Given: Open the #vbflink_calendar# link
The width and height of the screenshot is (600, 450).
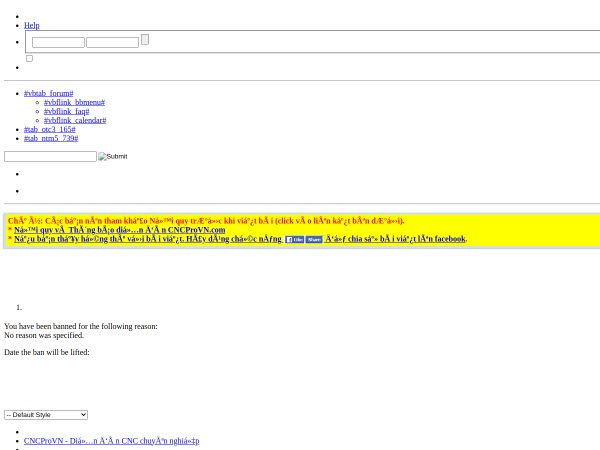Looking at the screenshot, I should (x=75, y=120).
